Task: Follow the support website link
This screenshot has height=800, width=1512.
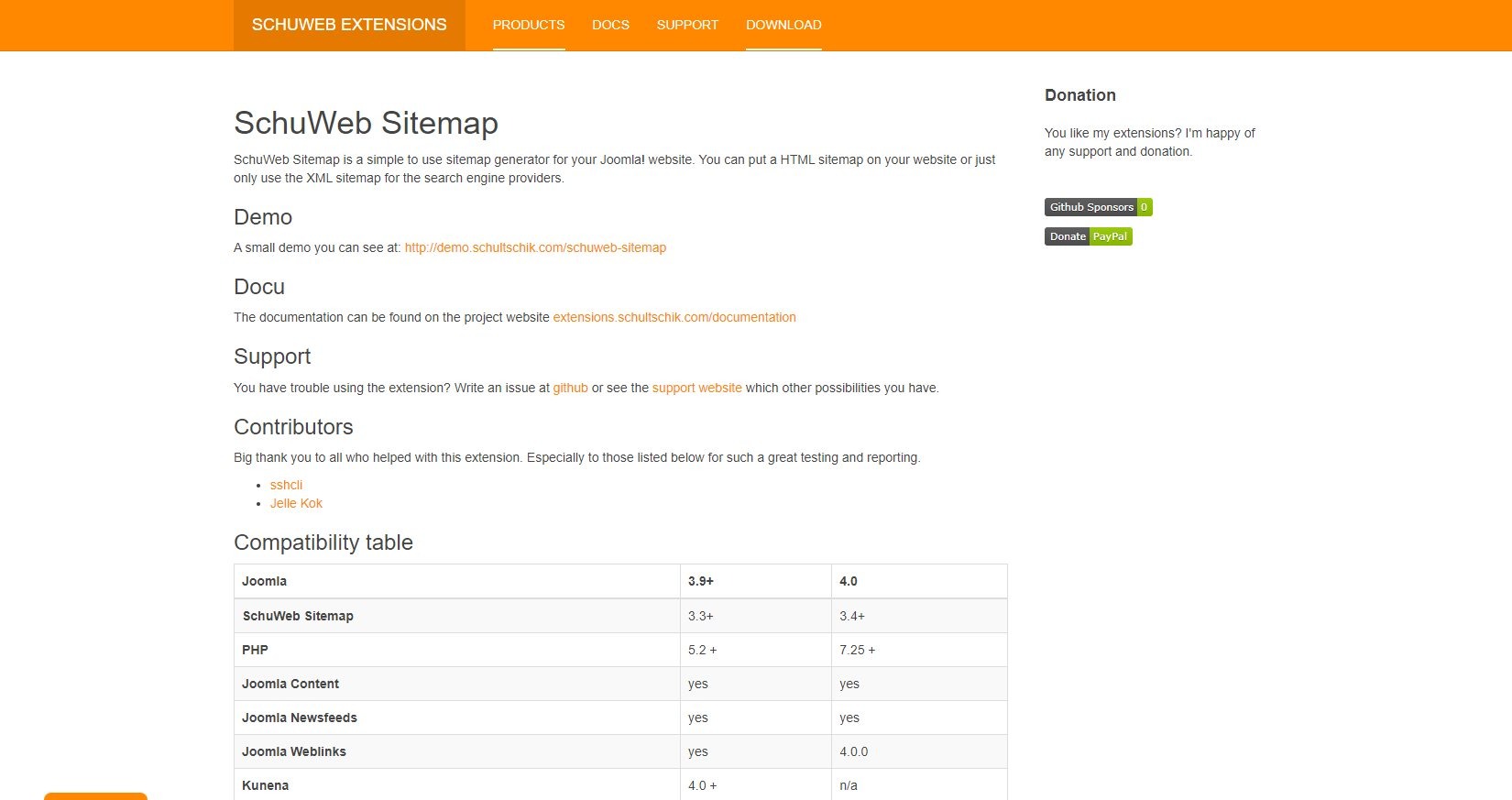Action: (696, 388)
